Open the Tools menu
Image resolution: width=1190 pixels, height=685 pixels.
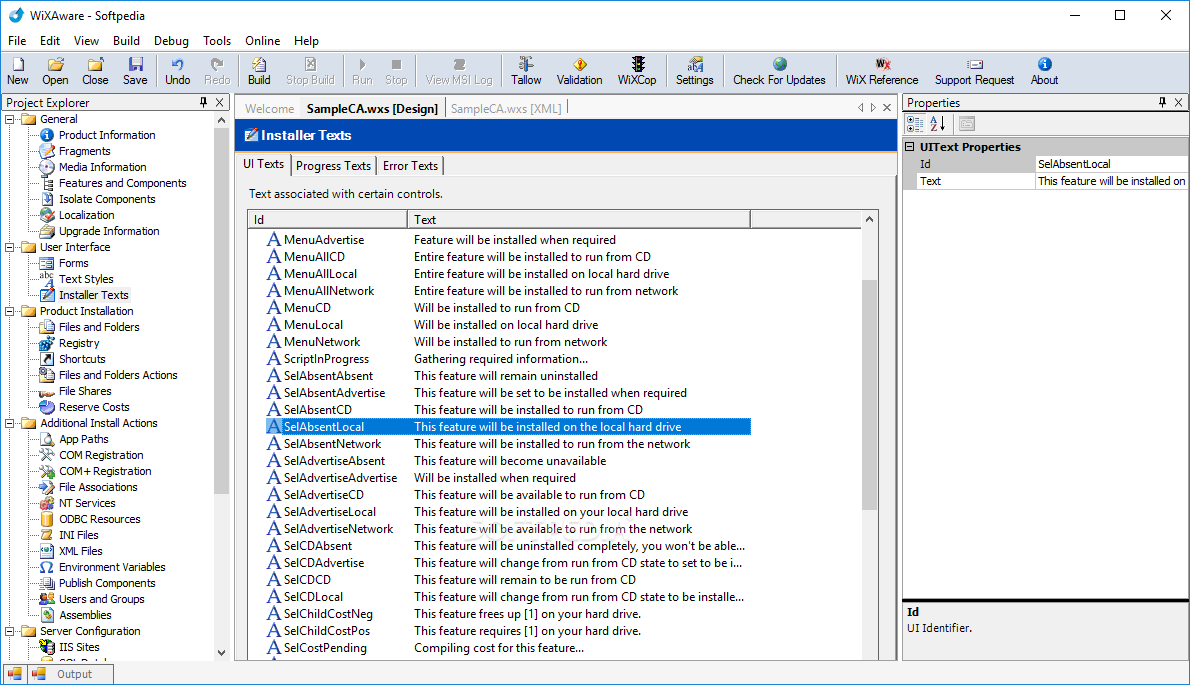tap(216, 41)
